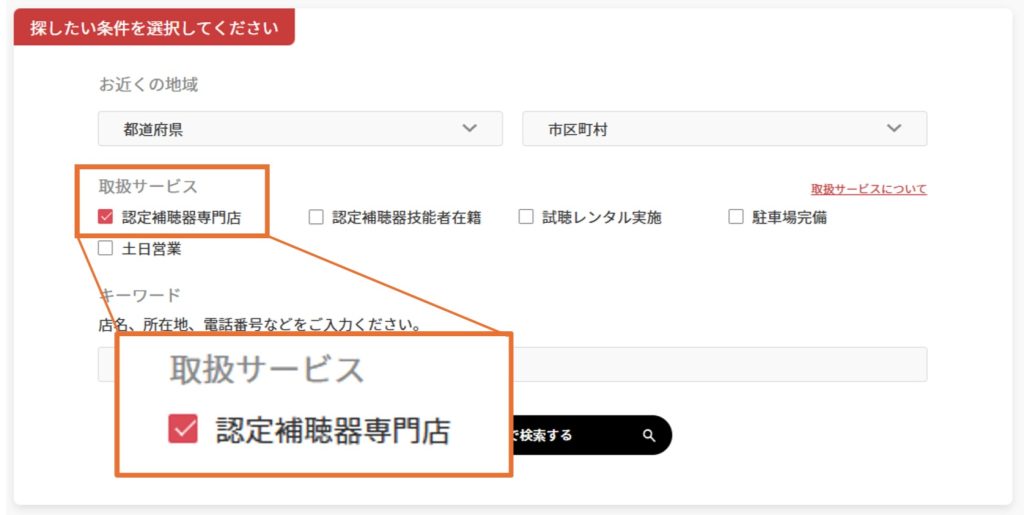
Task: Open the 都道府県 prefecture dropdown
Action: (300, 129)
